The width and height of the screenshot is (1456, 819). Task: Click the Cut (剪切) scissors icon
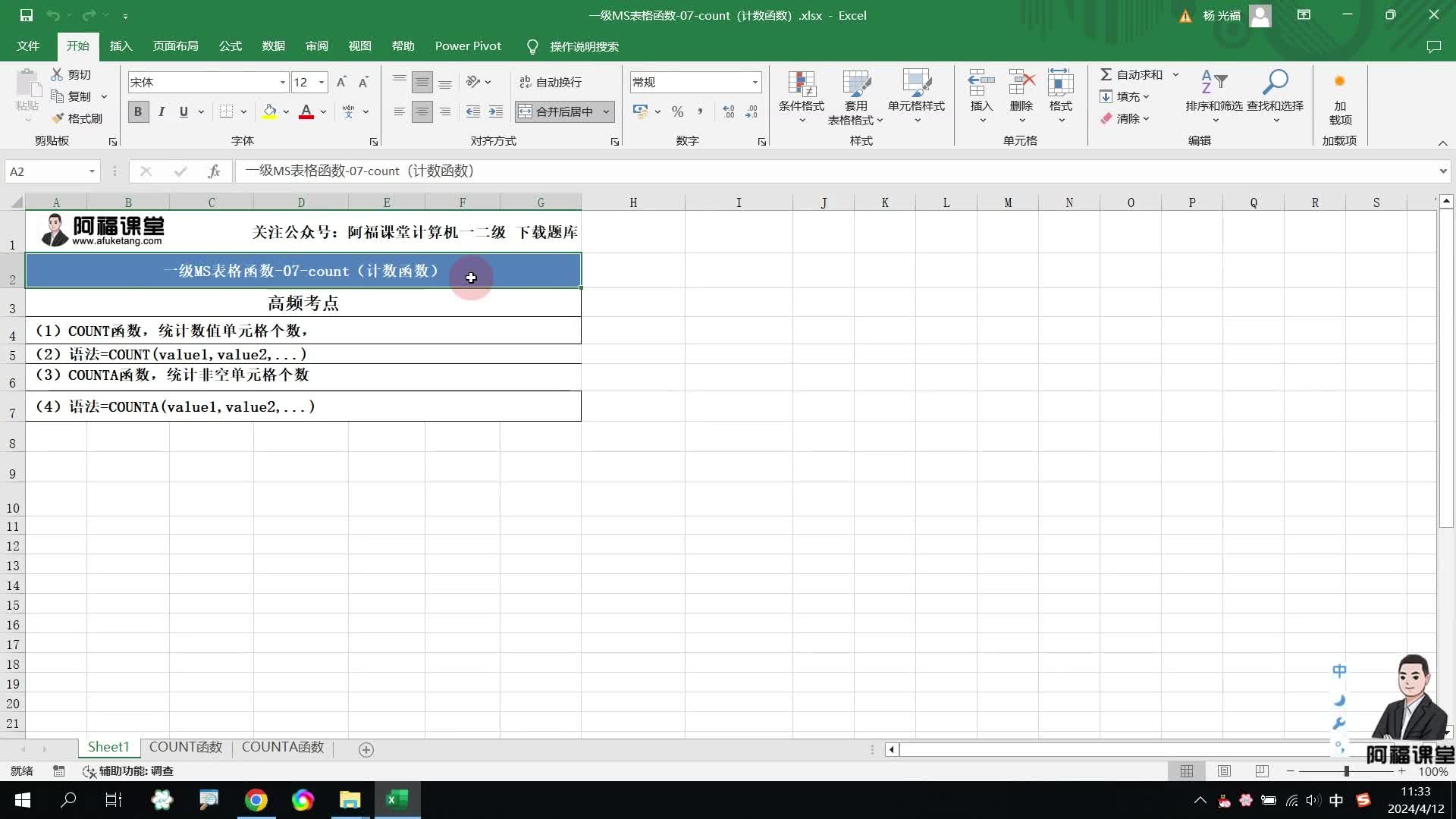coord(57,74)
